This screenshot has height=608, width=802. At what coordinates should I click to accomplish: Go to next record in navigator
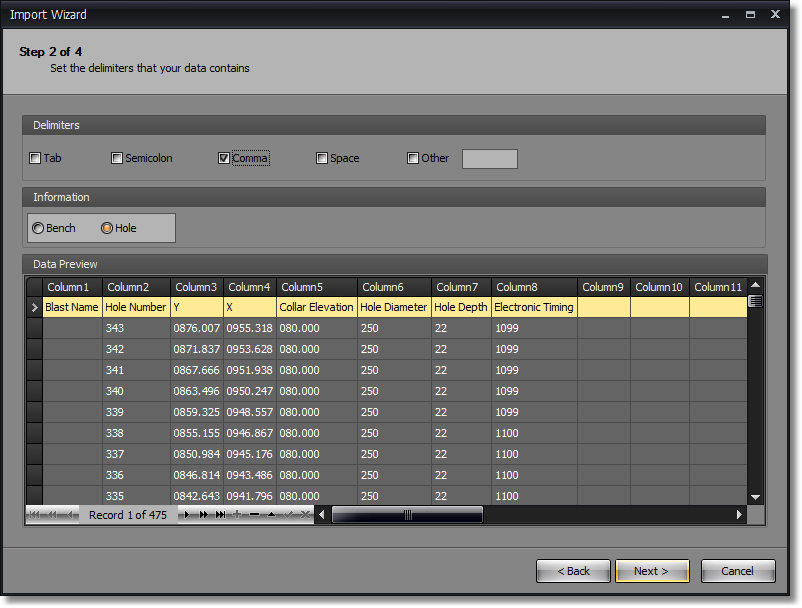187,515
